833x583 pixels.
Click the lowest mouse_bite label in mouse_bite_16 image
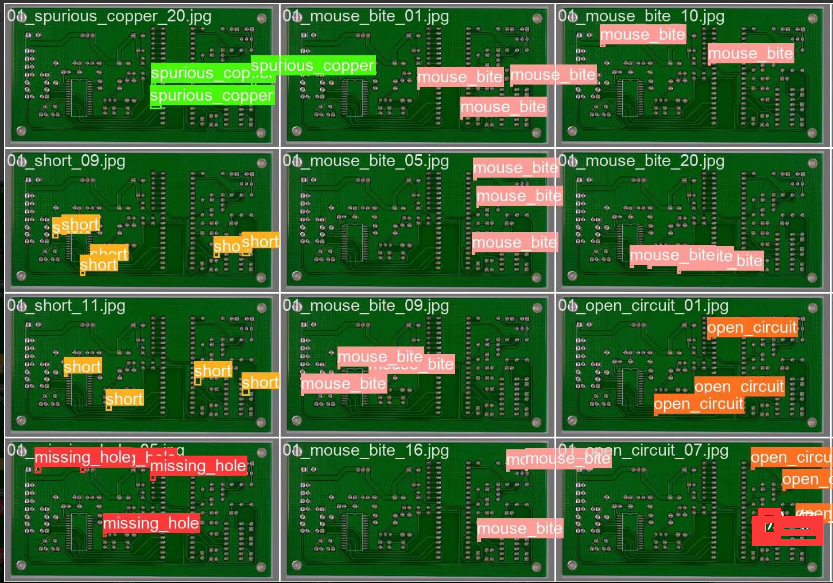point(519,528)
